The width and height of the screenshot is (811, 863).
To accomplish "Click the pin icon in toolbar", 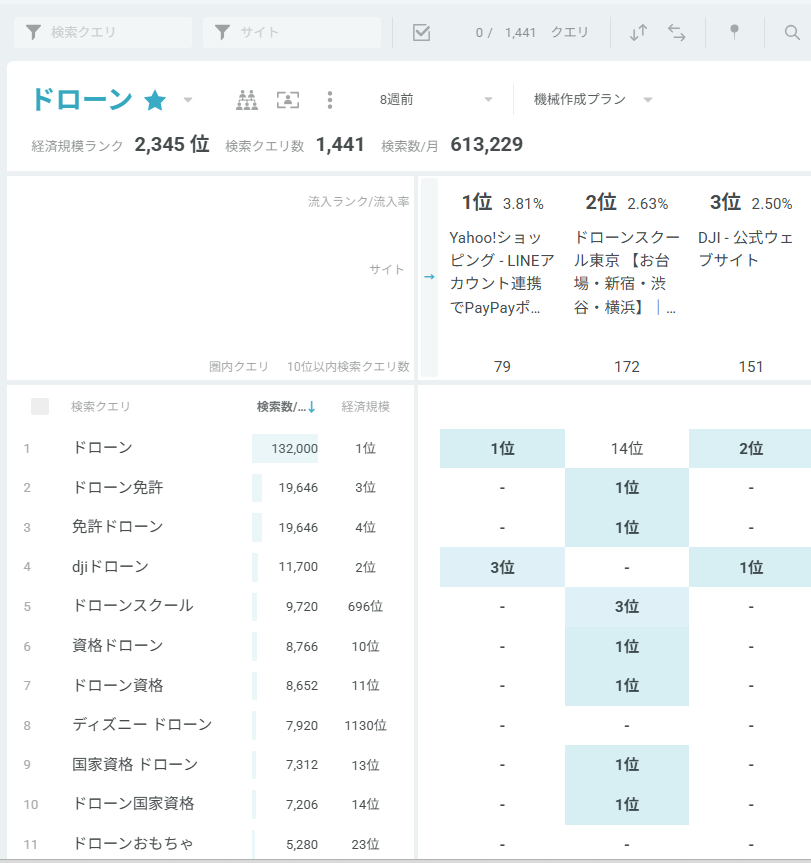I will point(734,32).
